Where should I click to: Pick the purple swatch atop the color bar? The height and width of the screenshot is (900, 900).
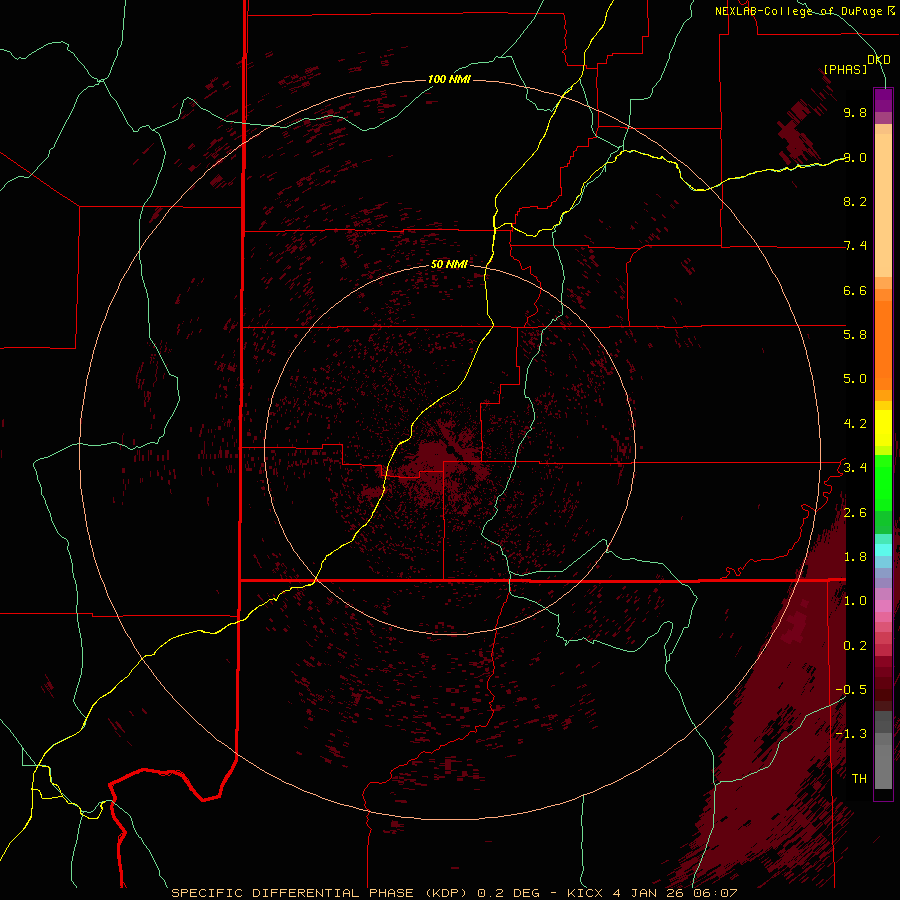[883, 100]
